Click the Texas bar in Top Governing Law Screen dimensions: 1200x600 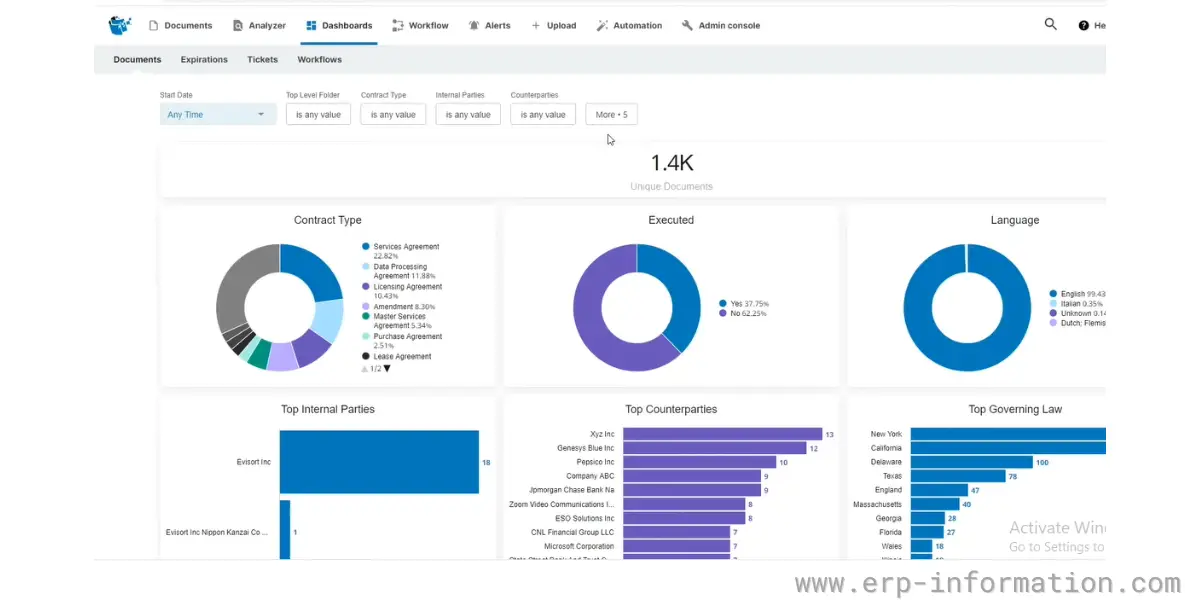click(x=958, y=476)
